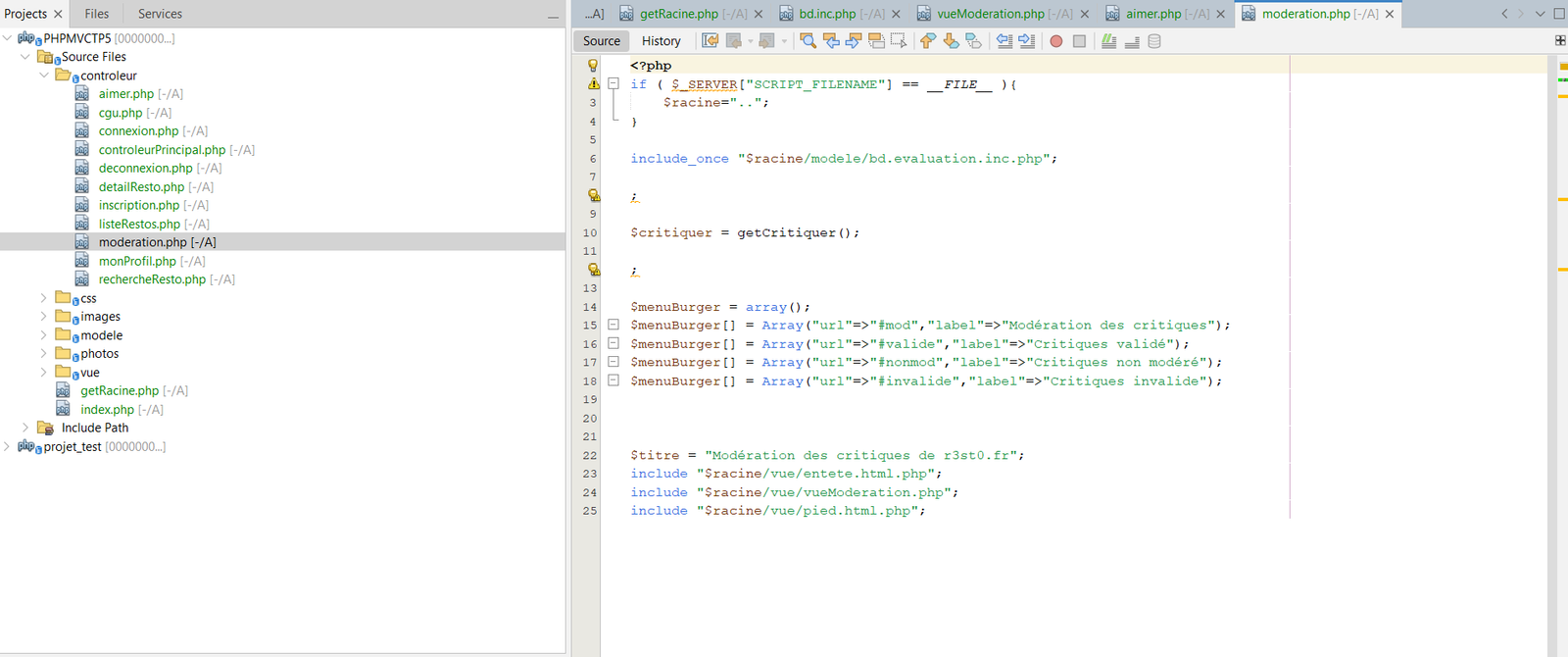Select the Source view button

602,41
